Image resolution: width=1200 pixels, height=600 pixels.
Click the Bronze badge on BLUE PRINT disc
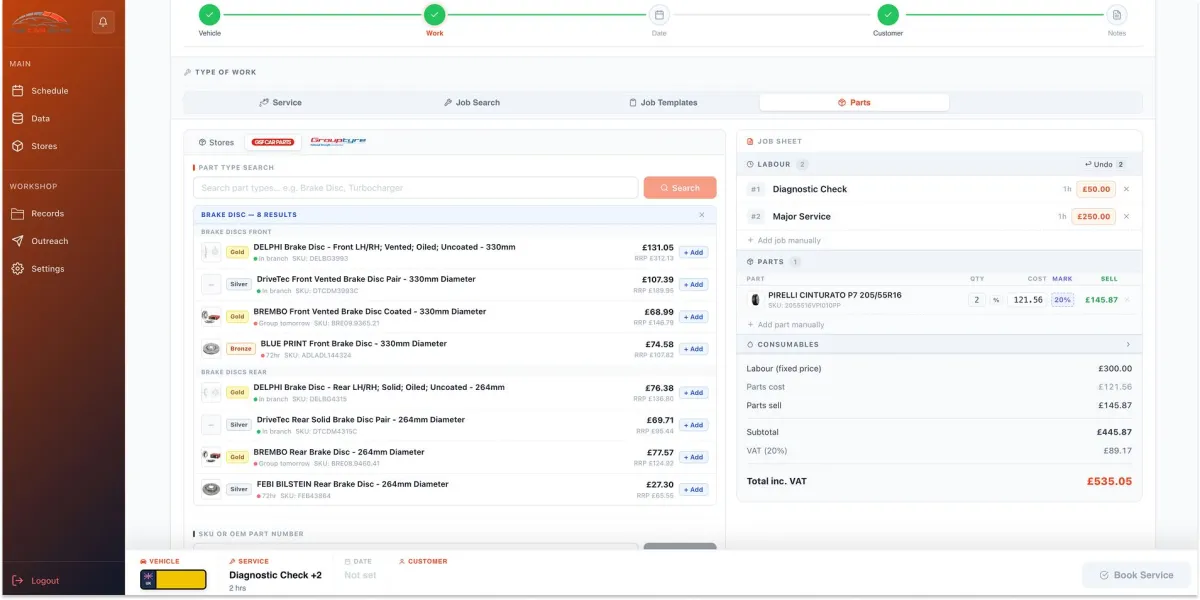[240, 349]
